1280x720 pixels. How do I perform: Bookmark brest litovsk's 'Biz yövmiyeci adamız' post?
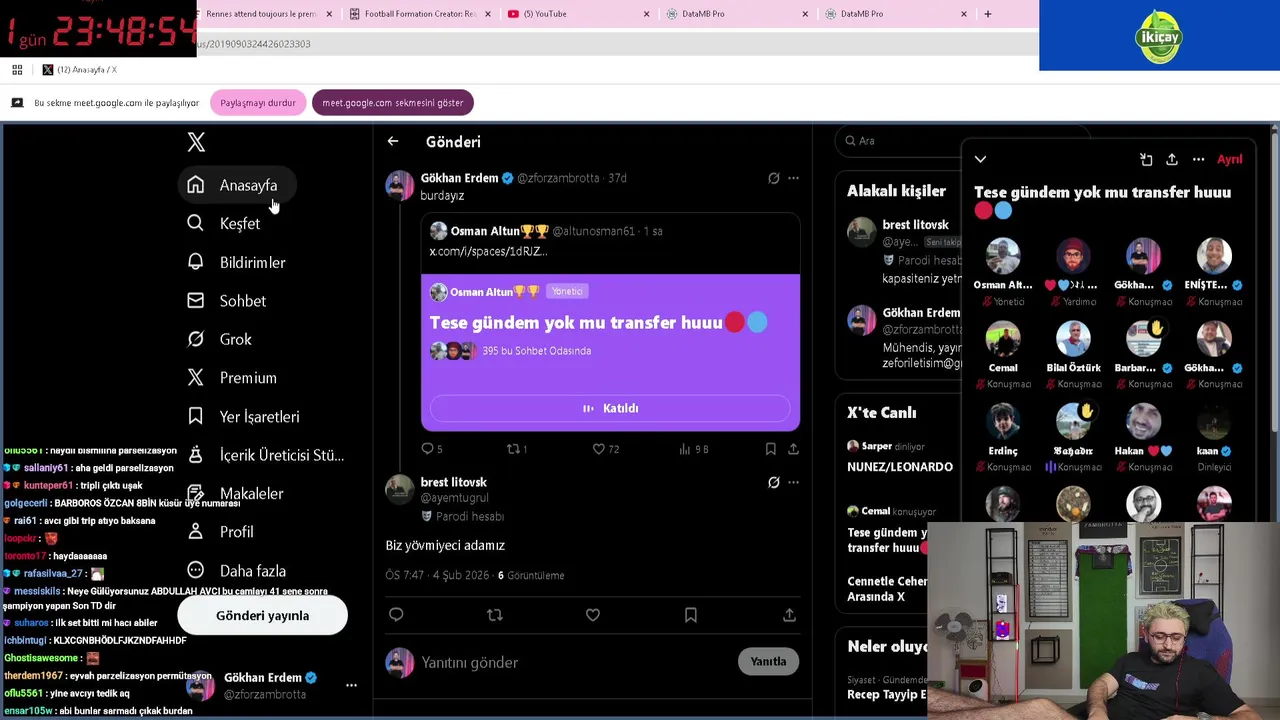[690, 615]
